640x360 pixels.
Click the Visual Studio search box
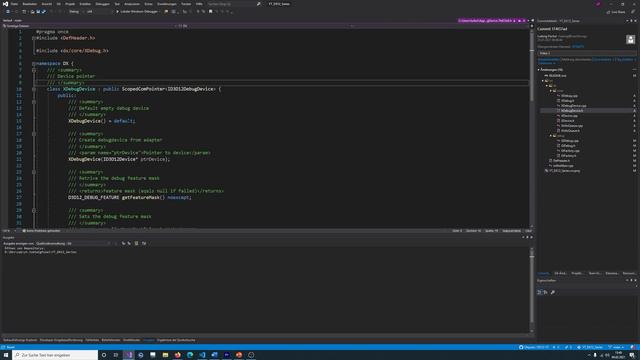click(x=233, y=4)
